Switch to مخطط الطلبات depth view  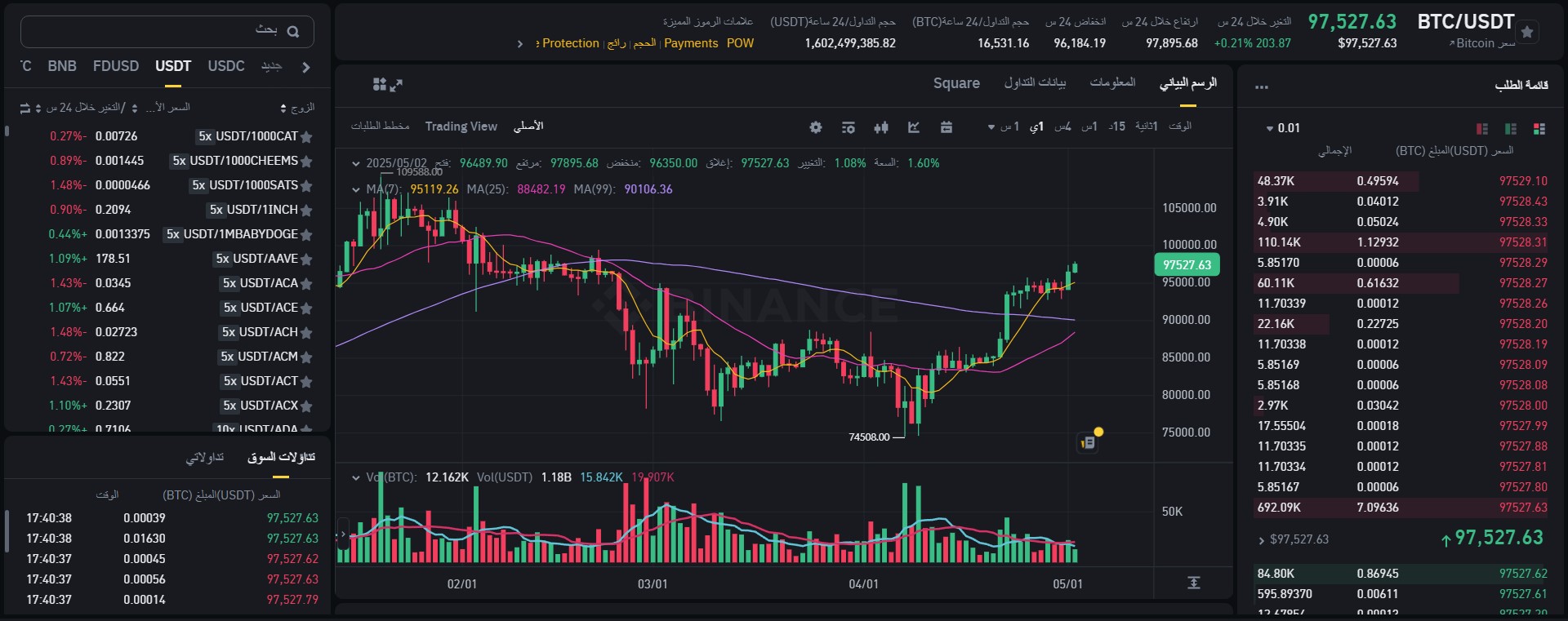380,126
